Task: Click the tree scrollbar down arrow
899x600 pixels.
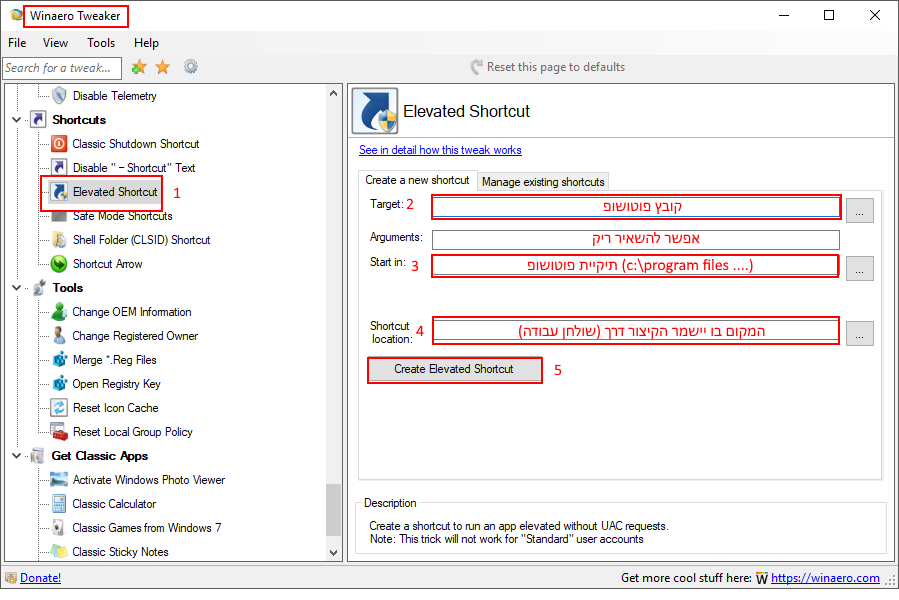Action: pyautogui.click(x=334, y=552)
